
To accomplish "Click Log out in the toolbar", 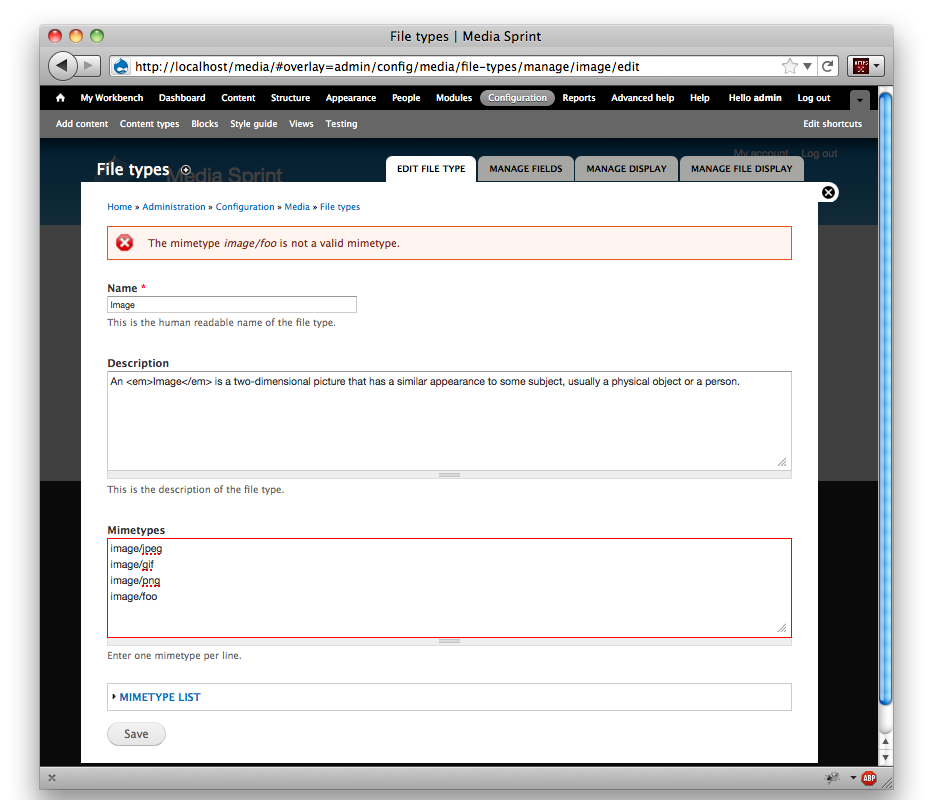I will 813,98.
